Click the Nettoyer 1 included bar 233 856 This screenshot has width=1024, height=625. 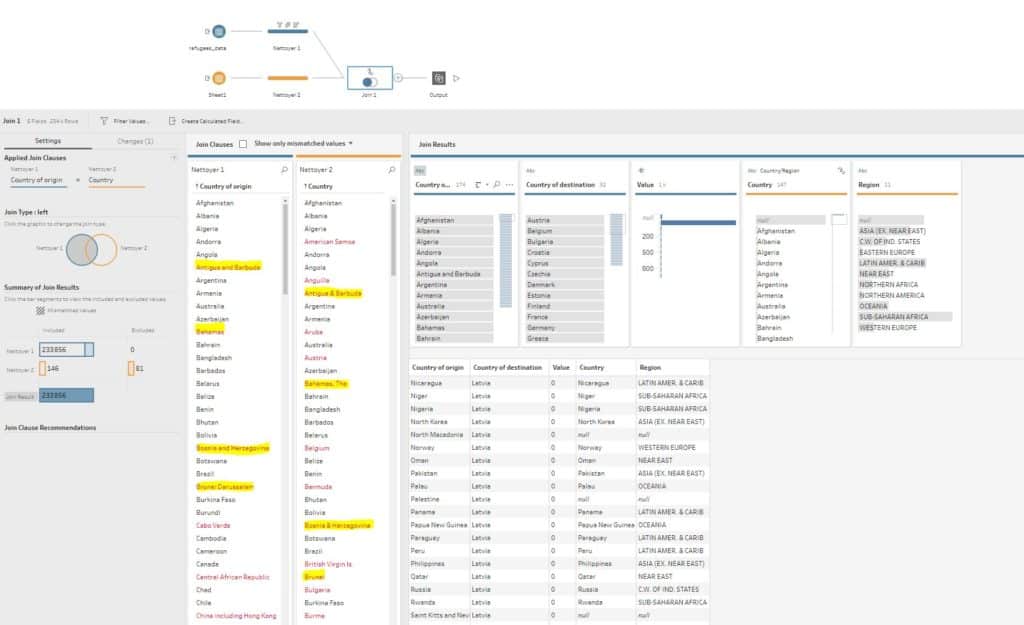(66, 349)
